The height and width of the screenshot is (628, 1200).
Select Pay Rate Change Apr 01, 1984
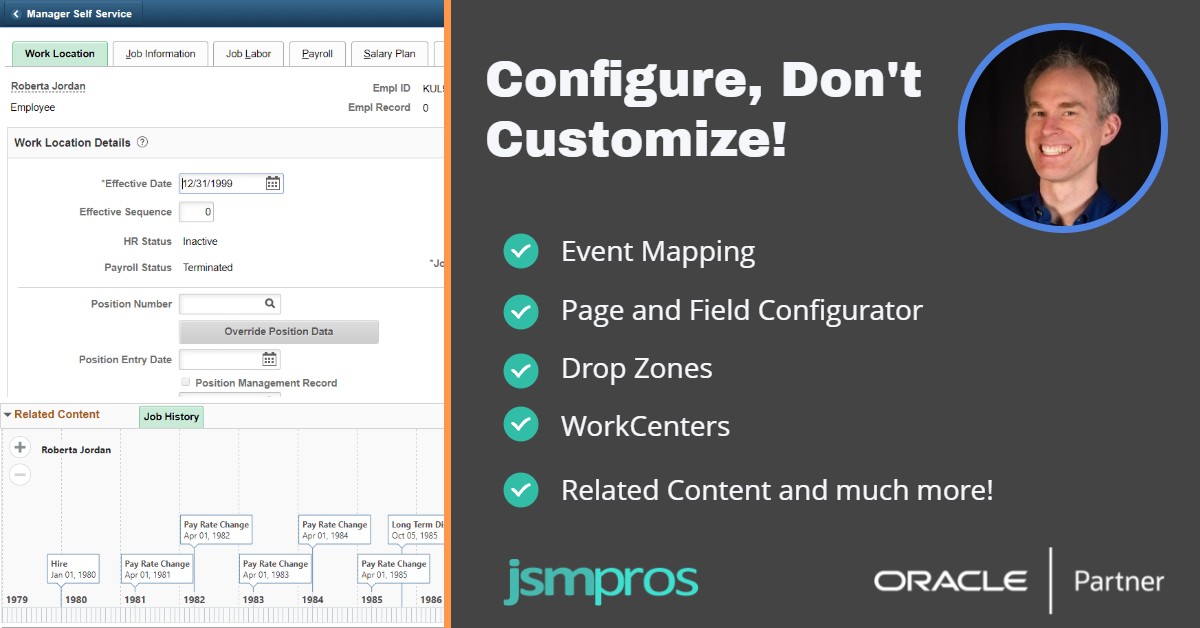click(x=334, y=529)
